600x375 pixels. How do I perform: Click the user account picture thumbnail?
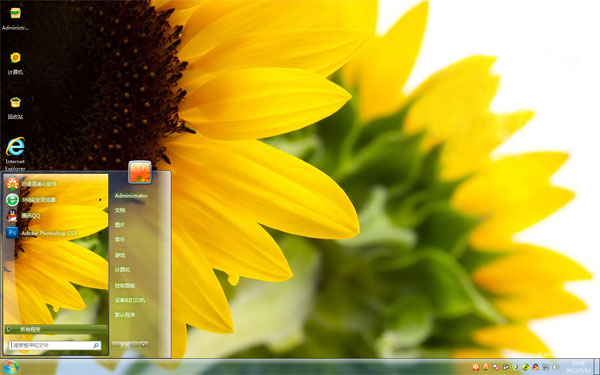point(140,172)
